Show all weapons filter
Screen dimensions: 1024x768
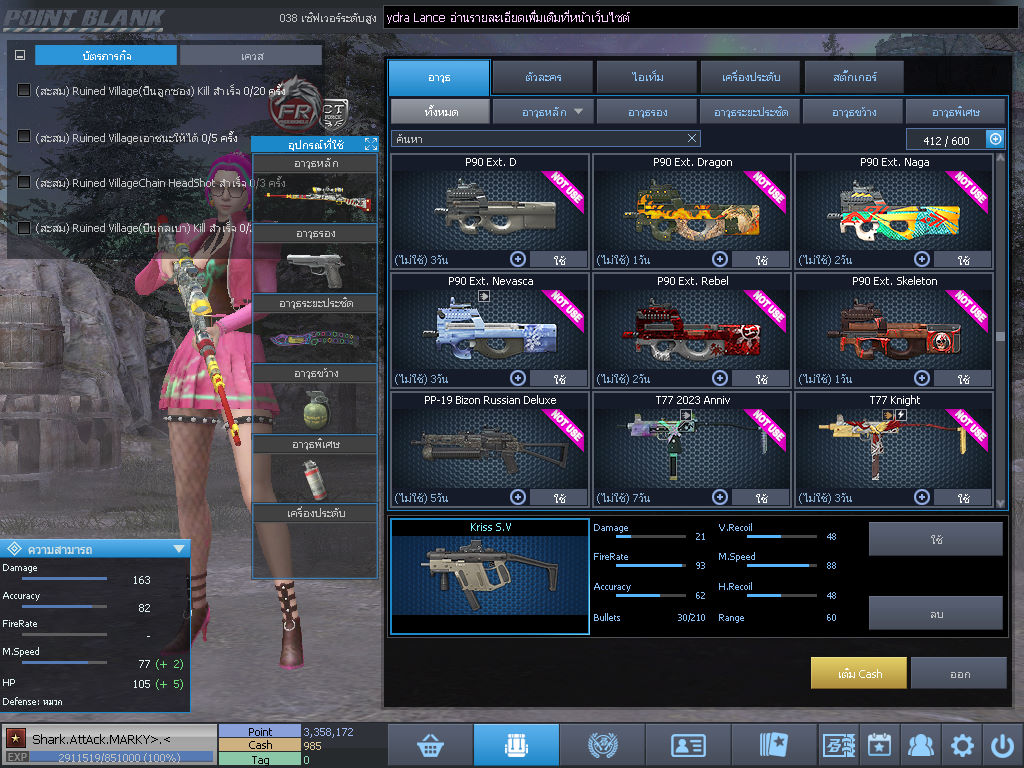click(440, 112)
